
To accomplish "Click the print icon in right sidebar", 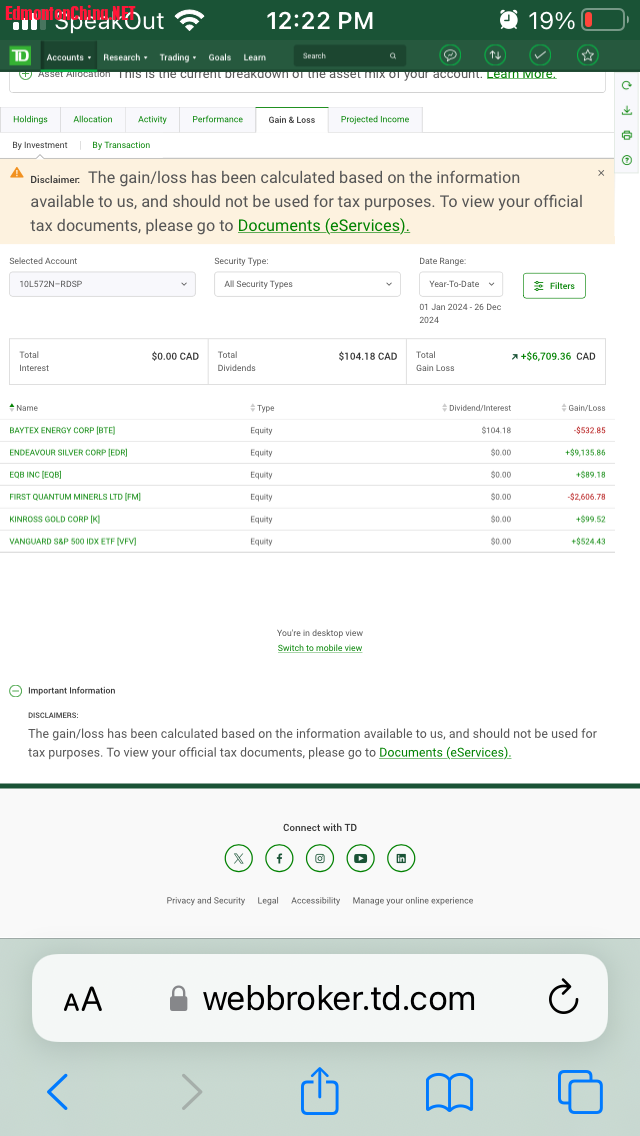I will [x=627, y=135].
